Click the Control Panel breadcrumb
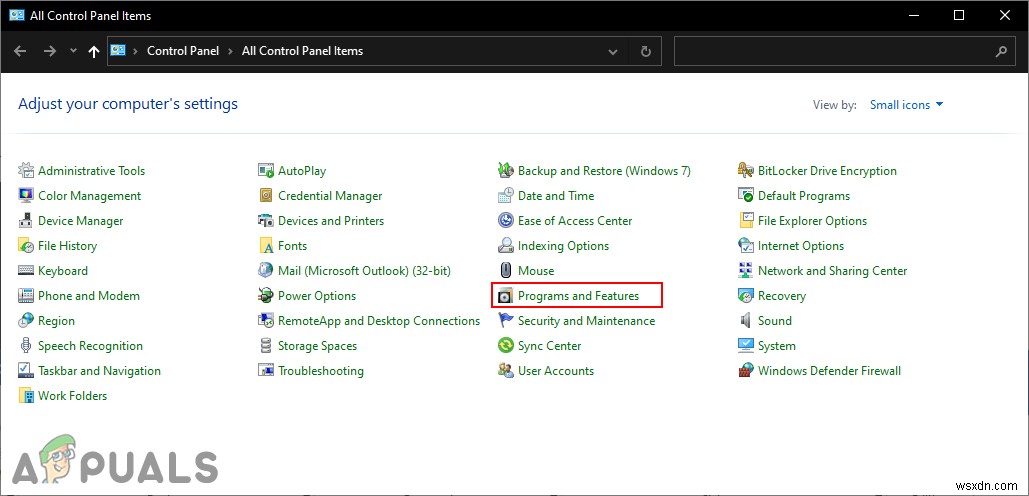This screenshot has height=496, width=1029. click(183, 51)
